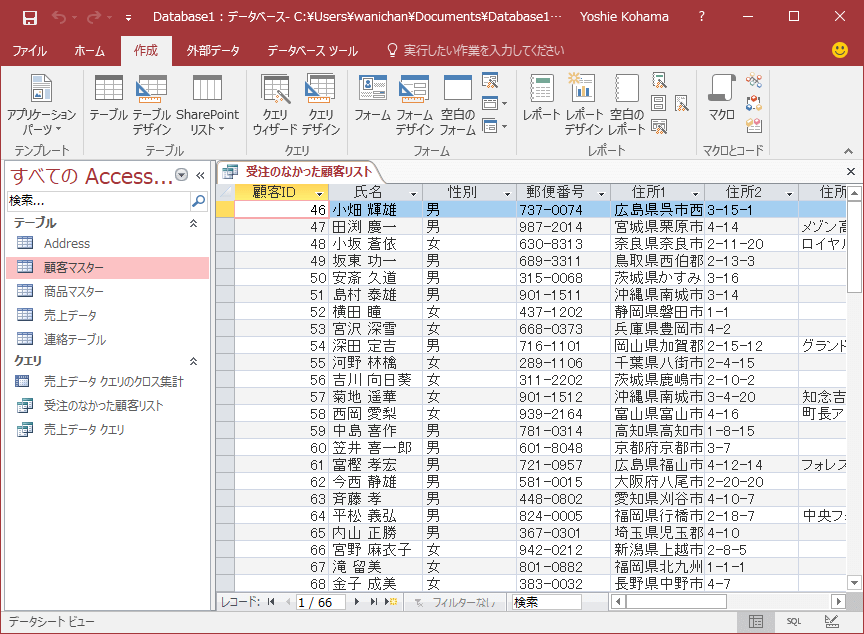The height and width of the screenshot is (634, 864).
Task: Open the 郵便番号 column filter dropdown
Action: click(601, 194)
